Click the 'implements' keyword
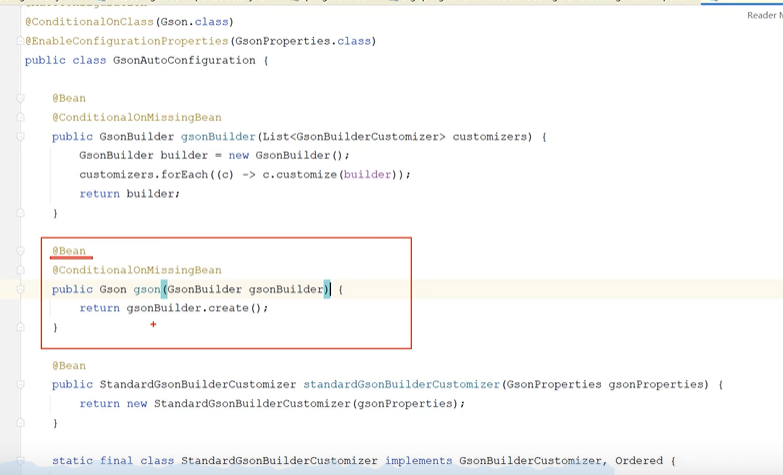This screenshot has height=475, width=783. 418,461
